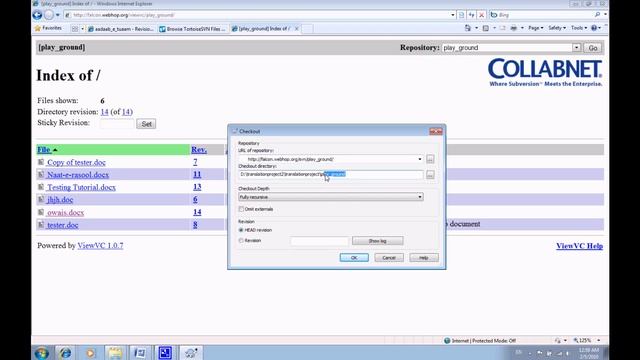Click revision 13 link
This screenshot has width=640, height=360.
click(197, 187)
